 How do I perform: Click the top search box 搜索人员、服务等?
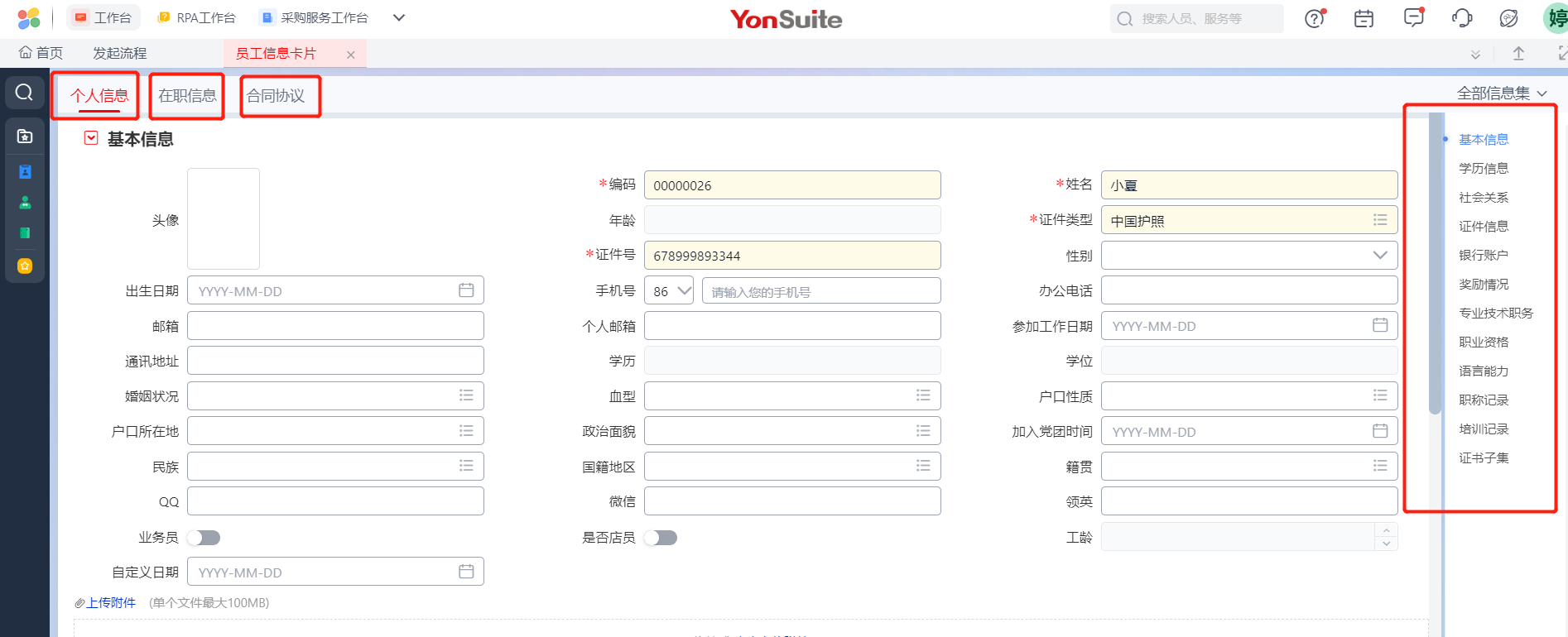(1196, 18)
